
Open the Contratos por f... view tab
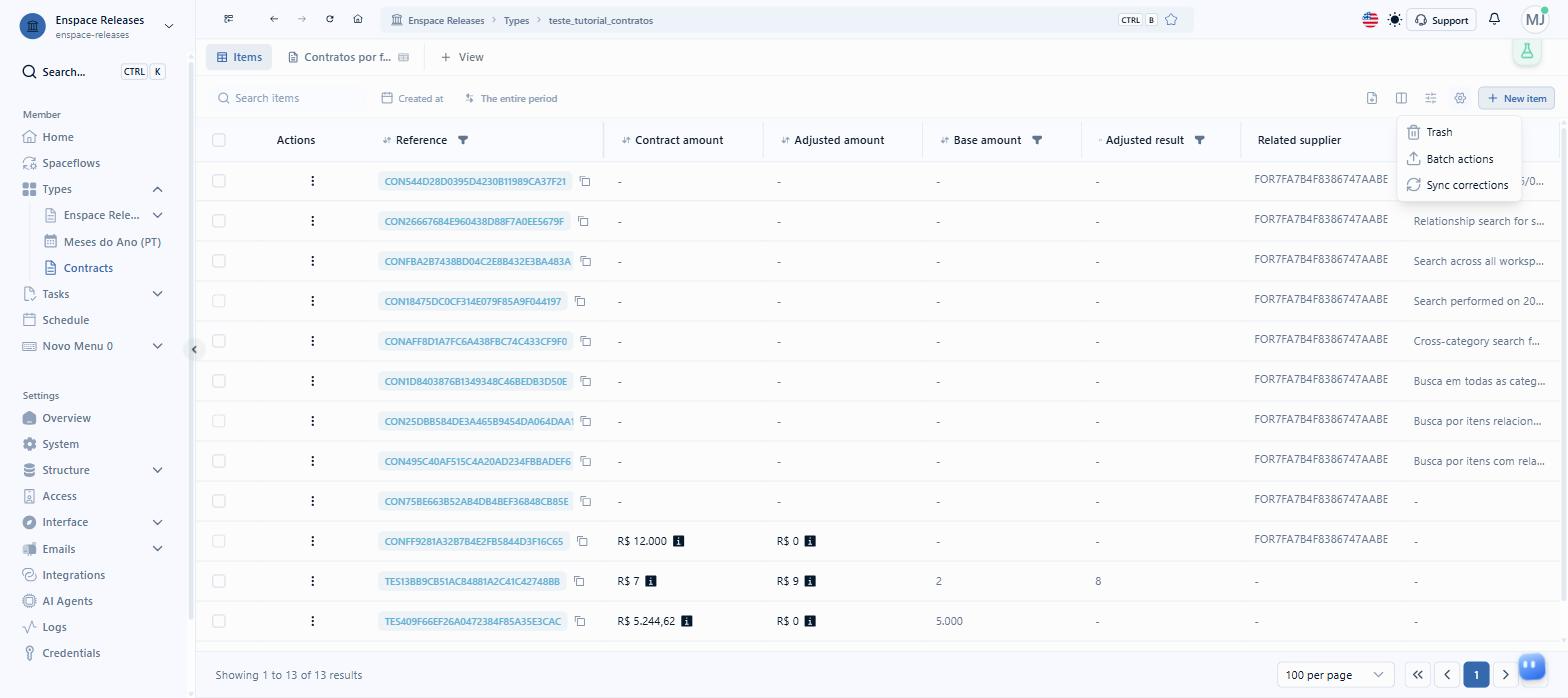[x=348, y=57]
